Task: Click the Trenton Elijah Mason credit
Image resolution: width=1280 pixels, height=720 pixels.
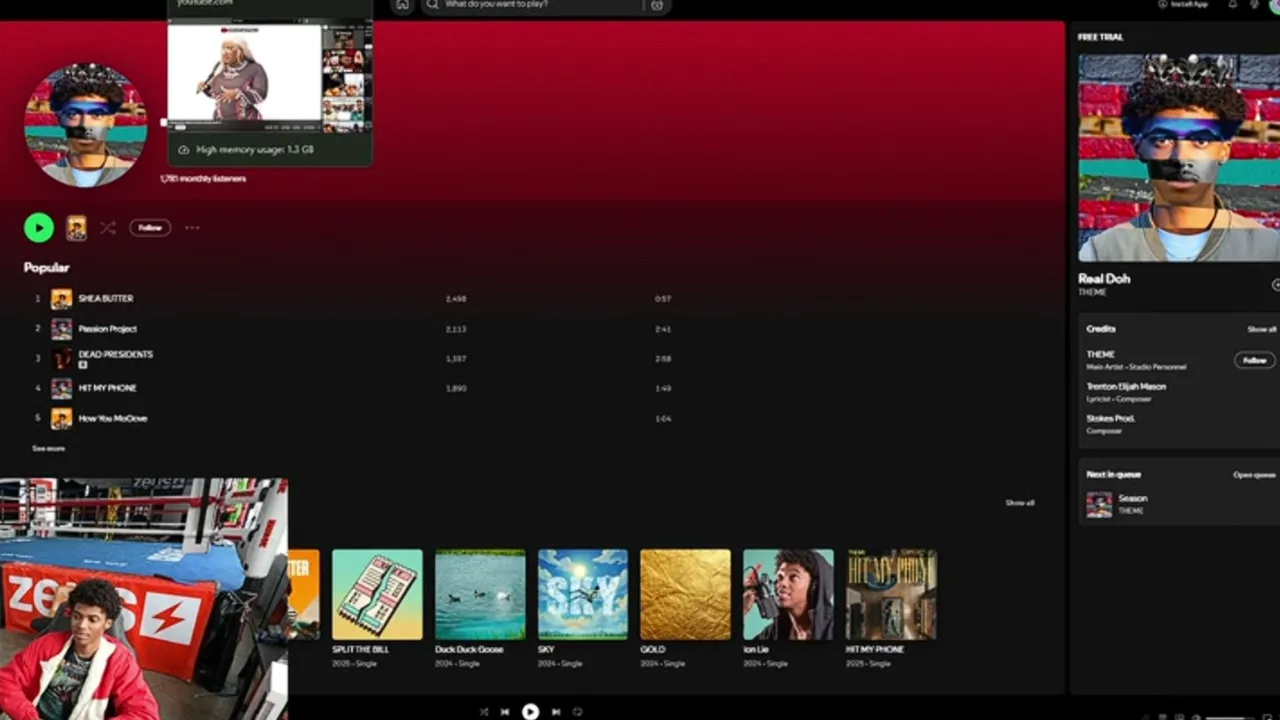Action: (1126, 386)
